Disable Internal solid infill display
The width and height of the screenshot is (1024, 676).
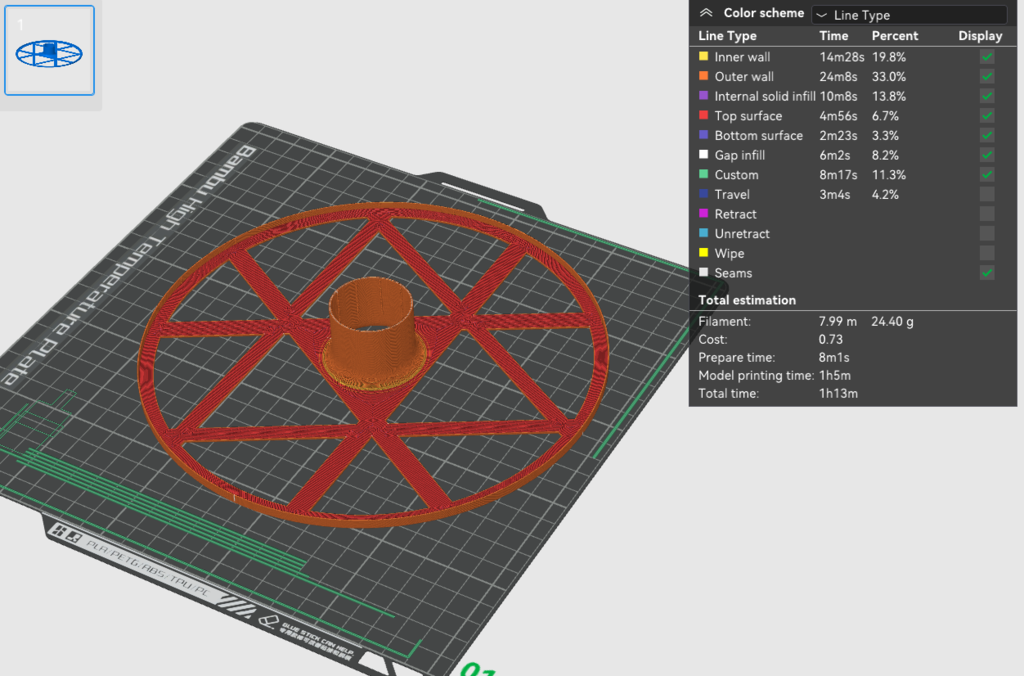tap(987, 96)
